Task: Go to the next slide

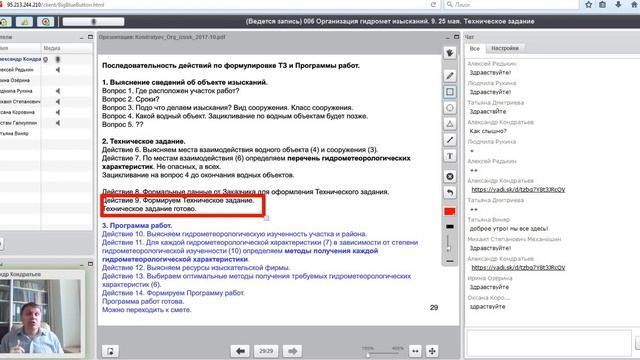Action: pos(292,351)
